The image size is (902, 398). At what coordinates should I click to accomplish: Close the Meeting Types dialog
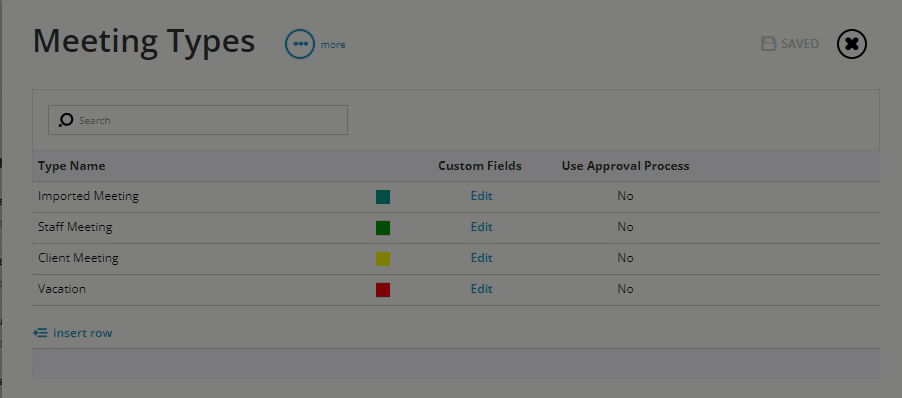tap(851, 44)
